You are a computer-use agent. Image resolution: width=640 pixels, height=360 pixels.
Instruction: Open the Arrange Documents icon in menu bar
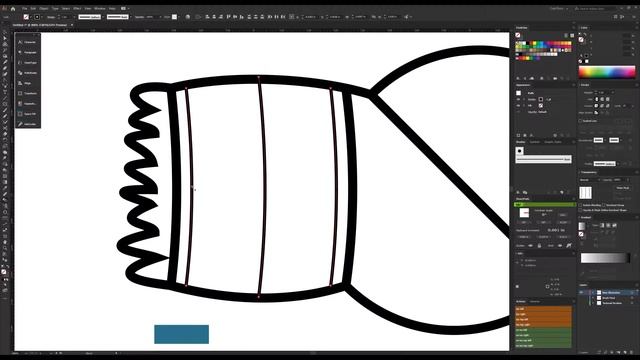pos(124,8)
